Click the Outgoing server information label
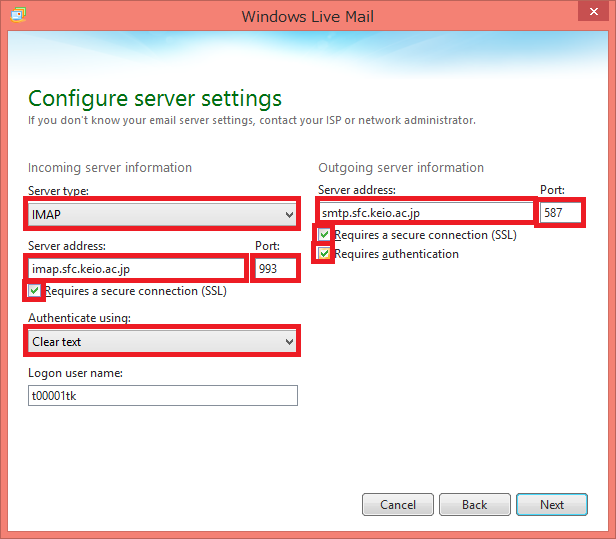This screenshot has width=616, height=539. coord(401,168)
